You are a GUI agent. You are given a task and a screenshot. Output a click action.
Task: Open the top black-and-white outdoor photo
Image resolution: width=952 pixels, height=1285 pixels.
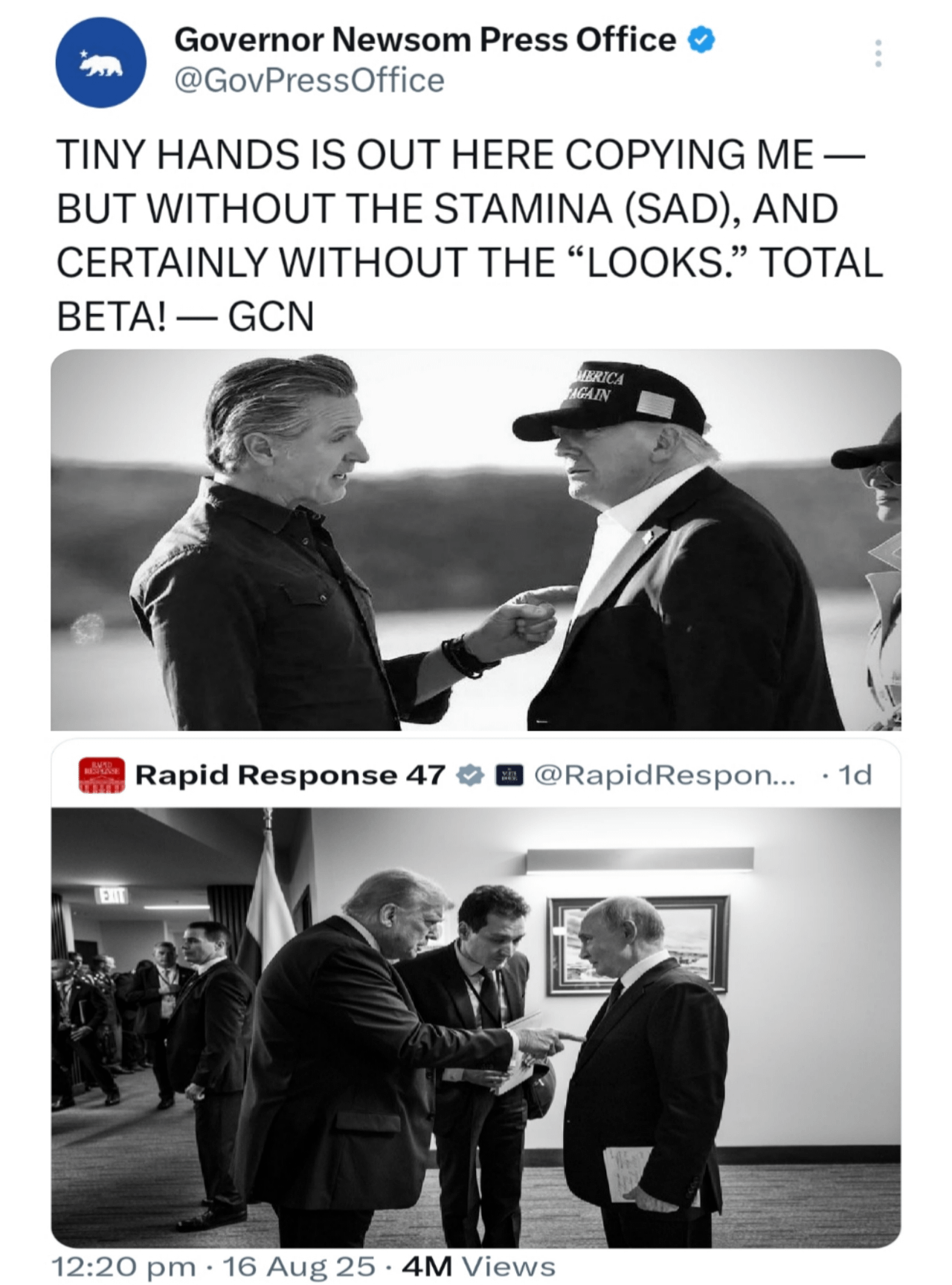pos(476,539)
